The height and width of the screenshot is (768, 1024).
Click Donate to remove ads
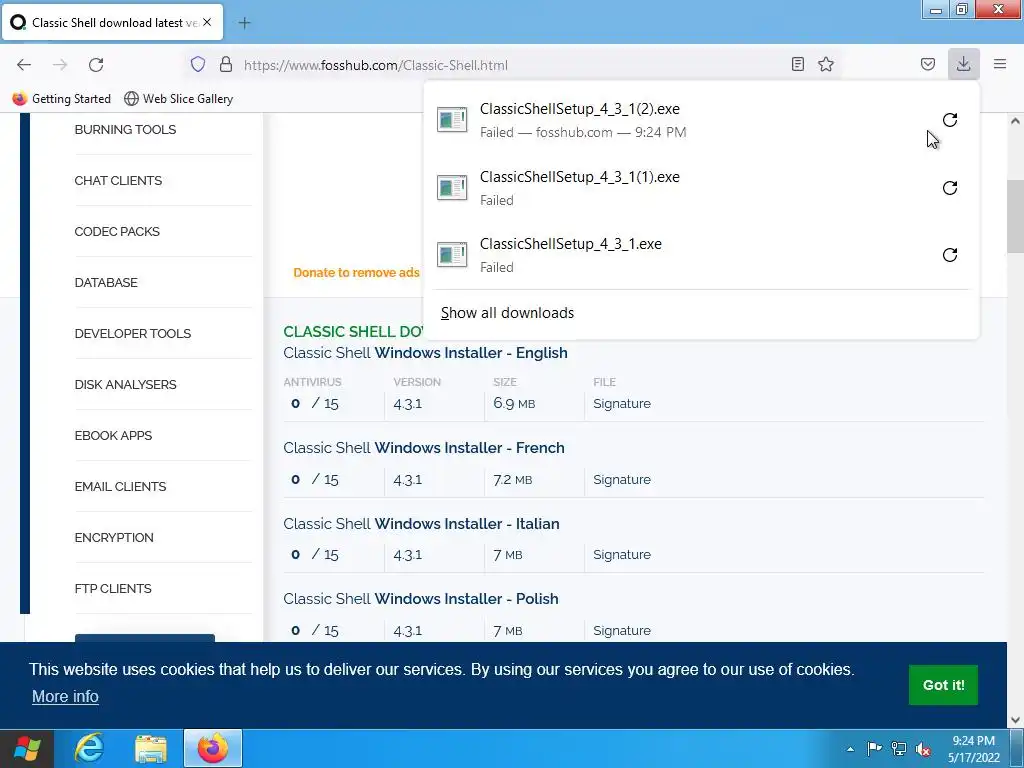(x=356, y=272)
